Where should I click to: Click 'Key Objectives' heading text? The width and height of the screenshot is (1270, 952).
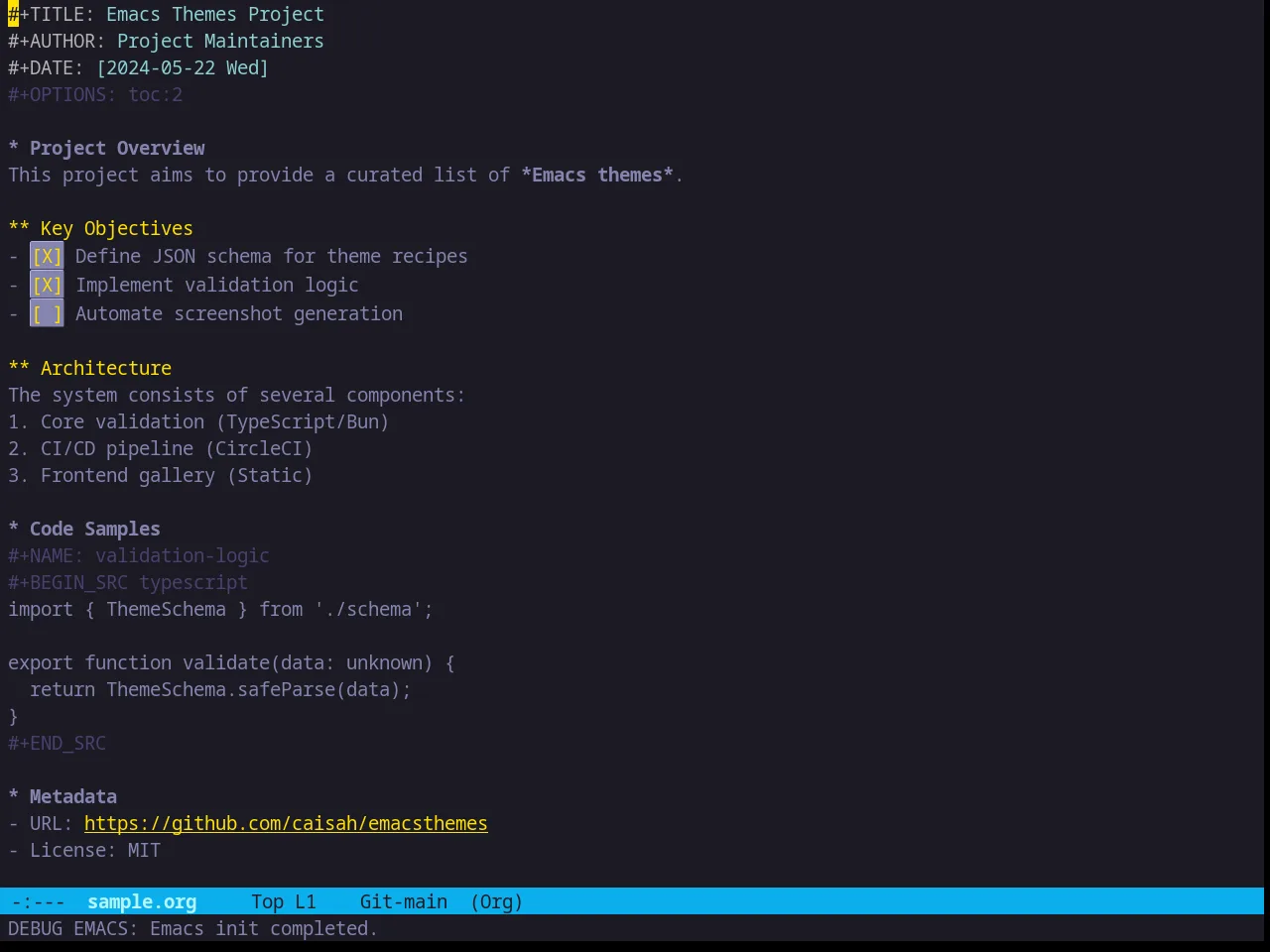(x=117, y=229)
